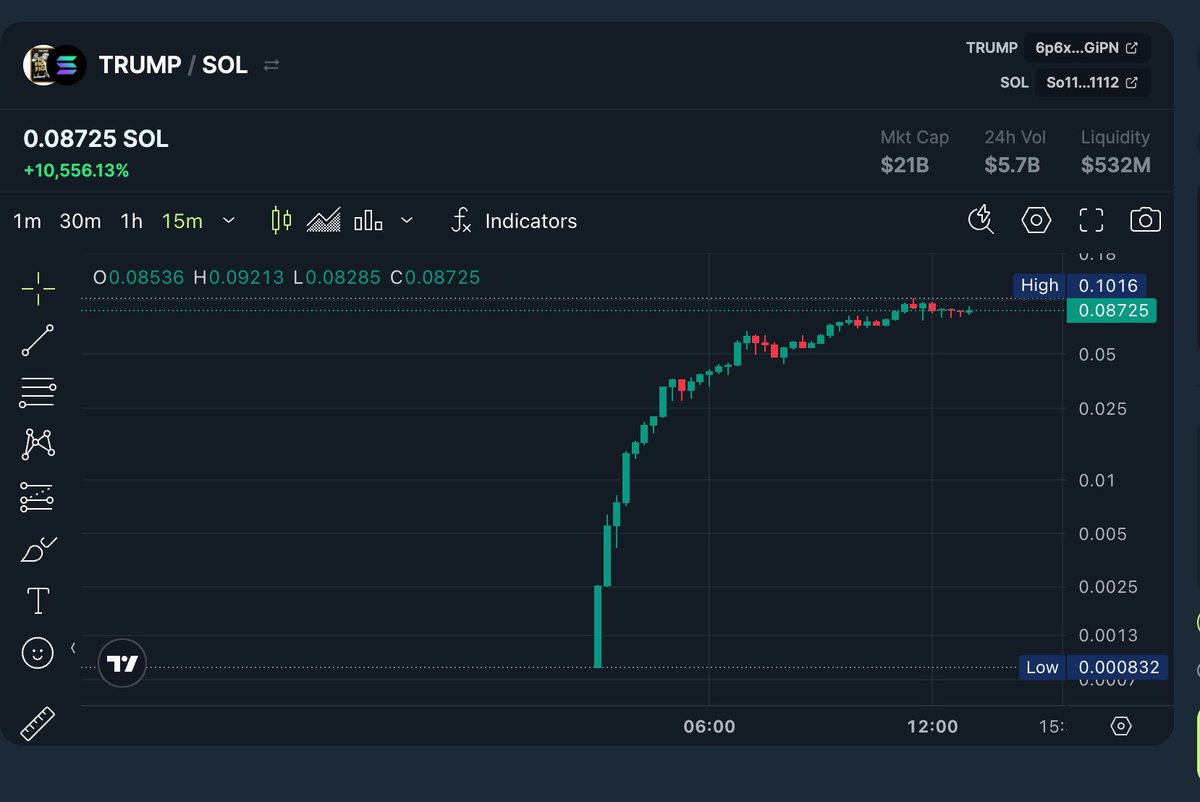
Task: Click the L0.08285 low value
Action: click(x=336, y=277)
